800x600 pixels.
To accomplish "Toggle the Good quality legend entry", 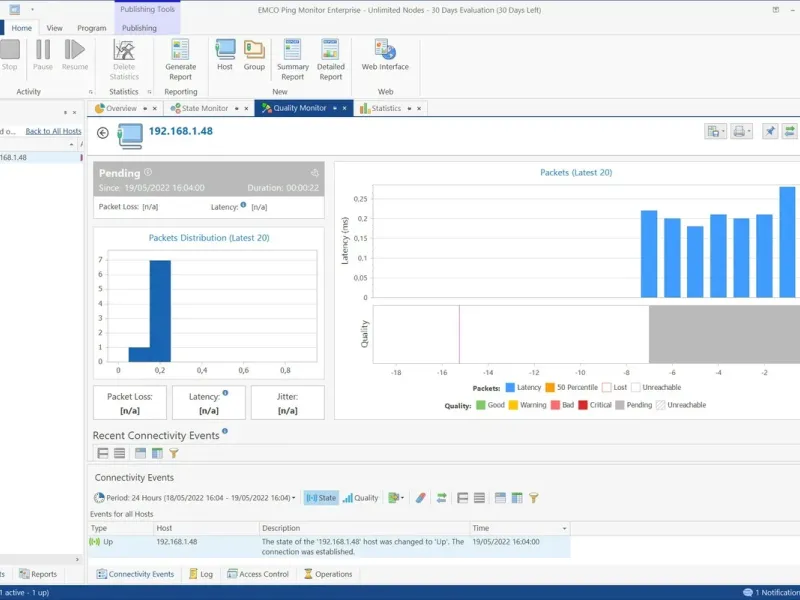I will tap(490, 405).
